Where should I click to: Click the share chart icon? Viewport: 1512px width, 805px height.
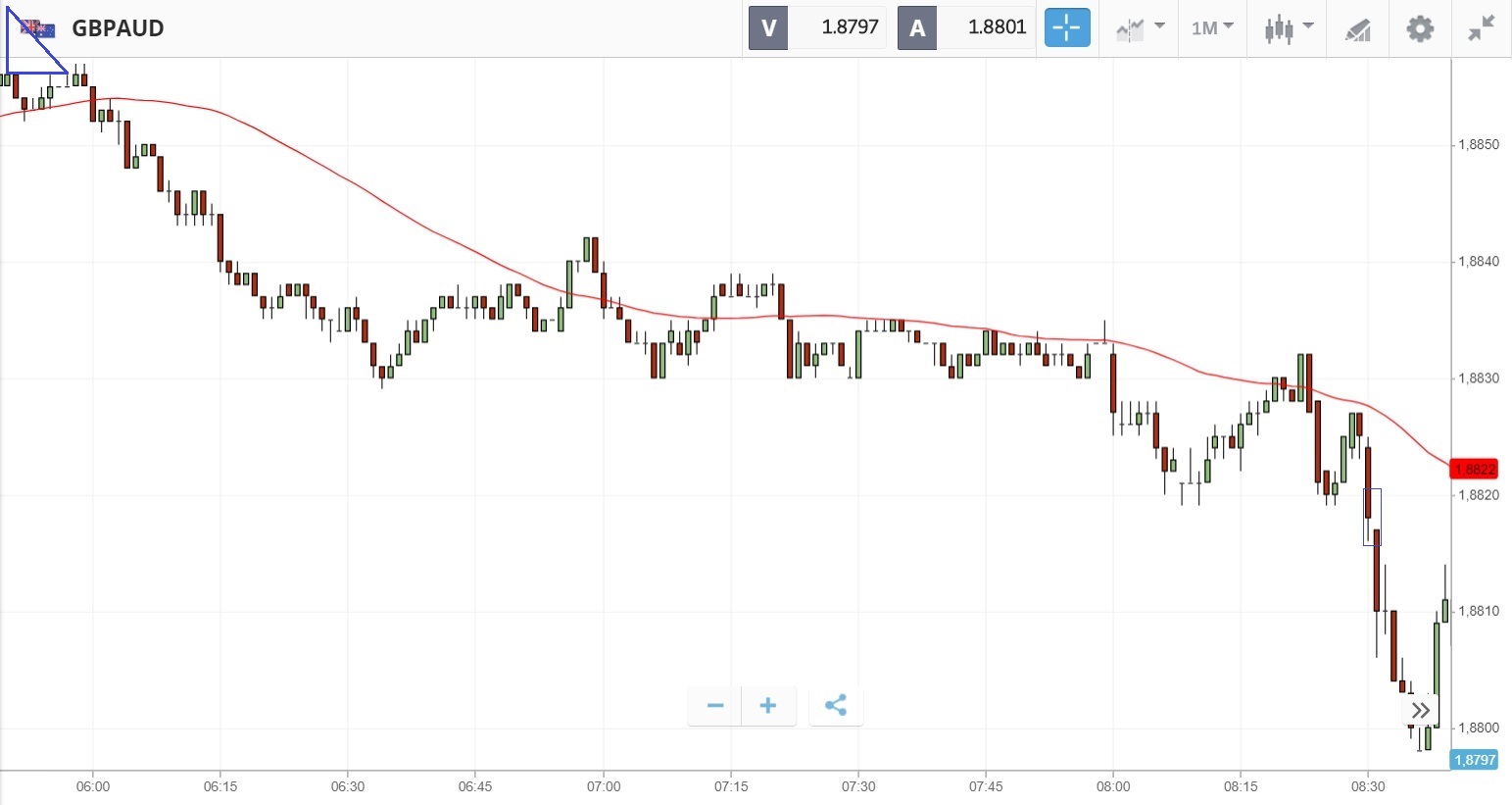[836, 706]
